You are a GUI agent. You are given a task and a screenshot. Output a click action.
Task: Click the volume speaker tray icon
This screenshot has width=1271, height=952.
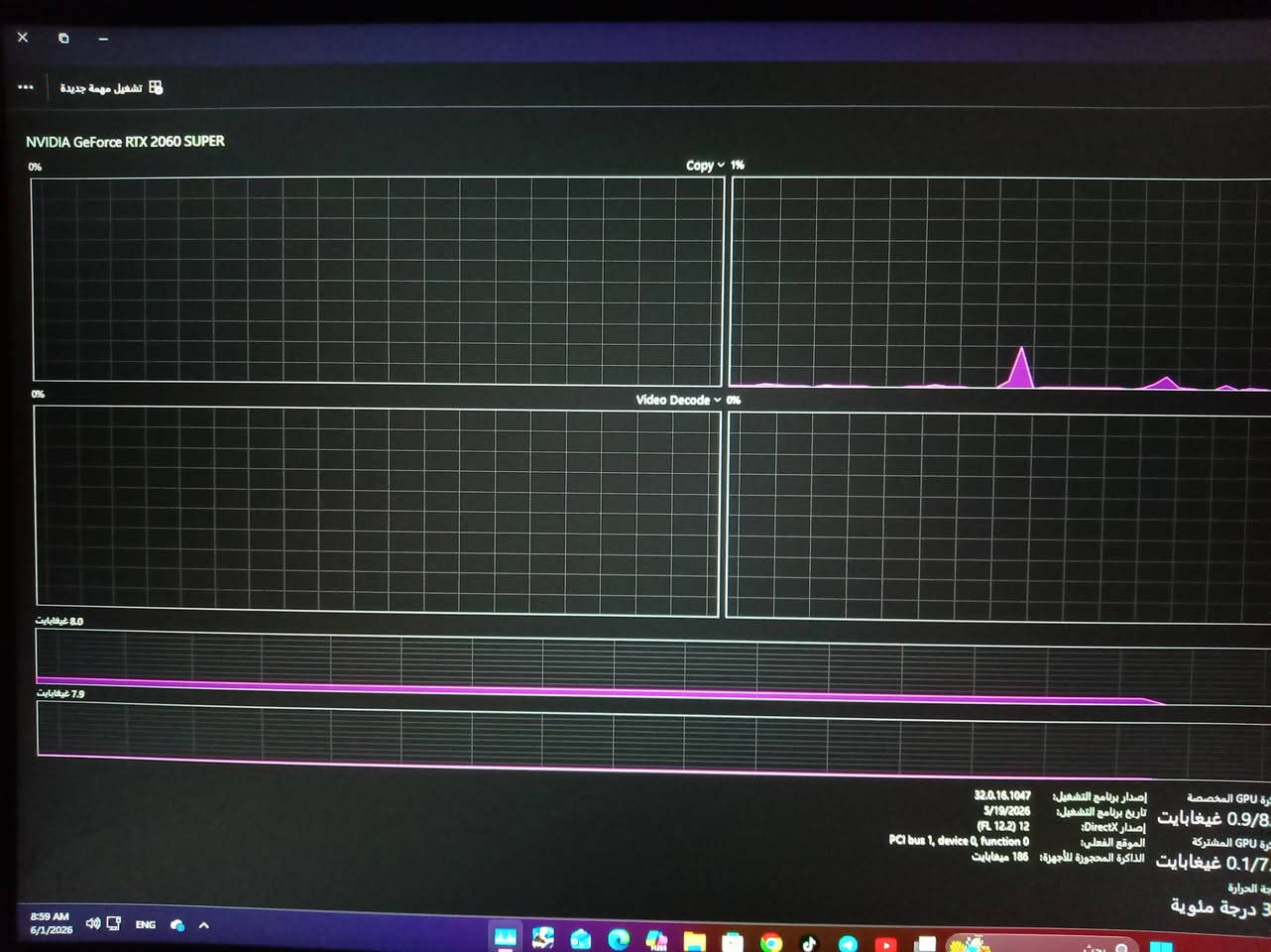click(93, 924)
